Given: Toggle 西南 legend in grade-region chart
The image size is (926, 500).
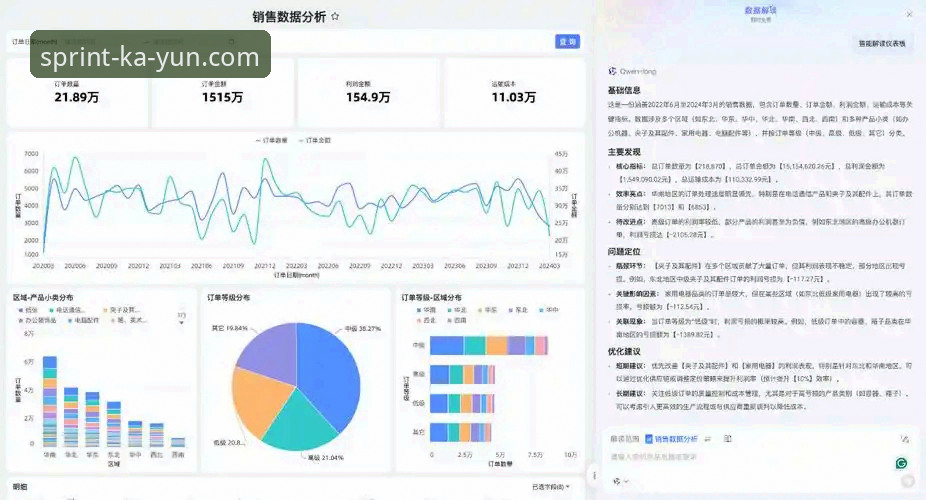Looking at the screenshot, I should click(x=457, y=320).
